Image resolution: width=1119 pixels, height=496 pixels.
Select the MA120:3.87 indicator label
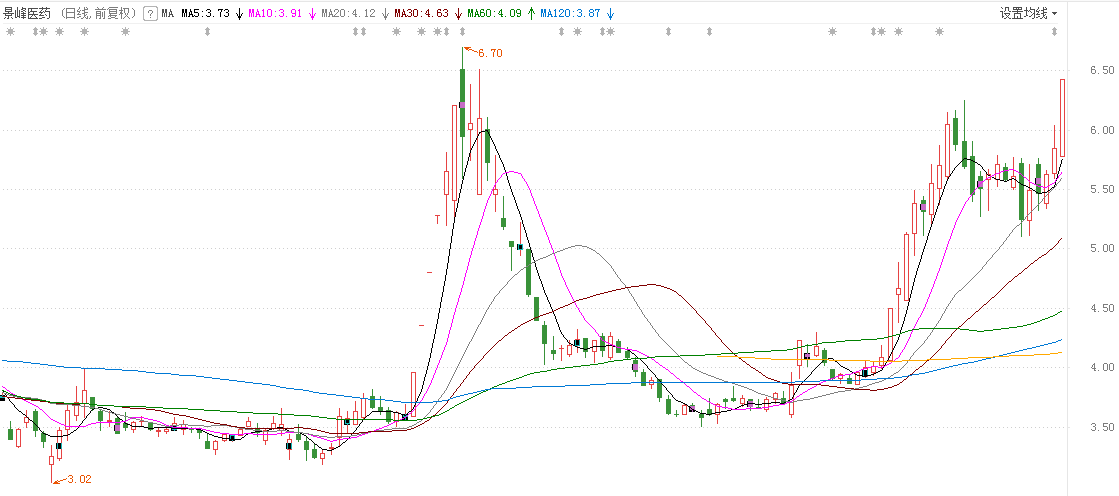pyautogui.click(x=571, y=14)
